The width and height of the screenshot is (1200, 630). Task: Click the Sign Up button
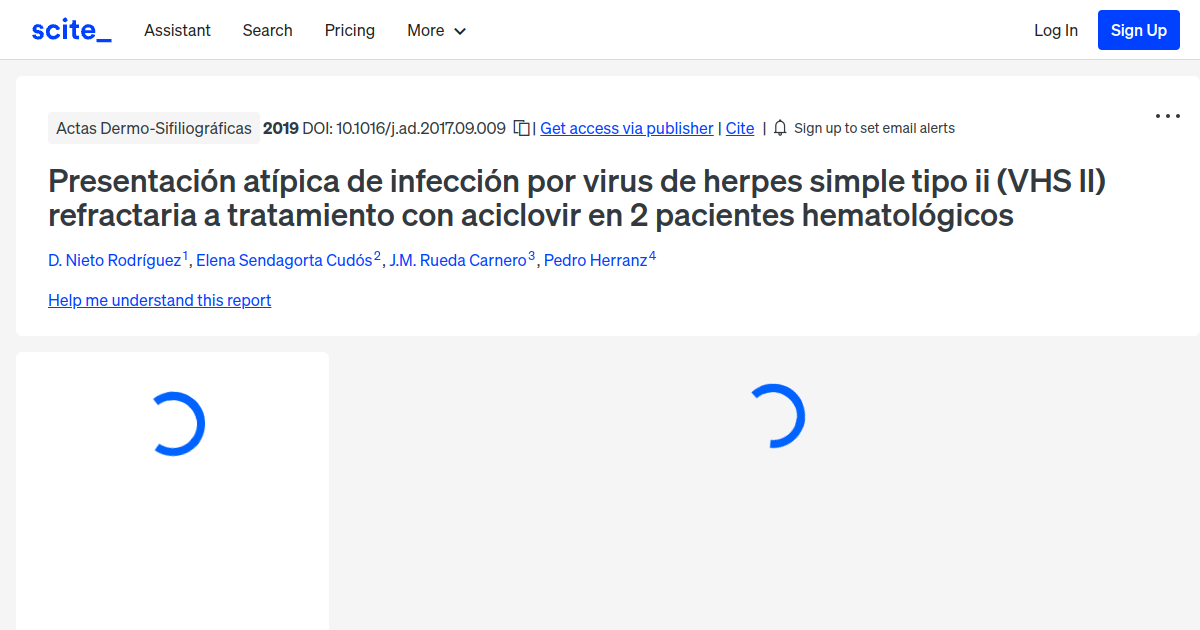coord(1138,30)
